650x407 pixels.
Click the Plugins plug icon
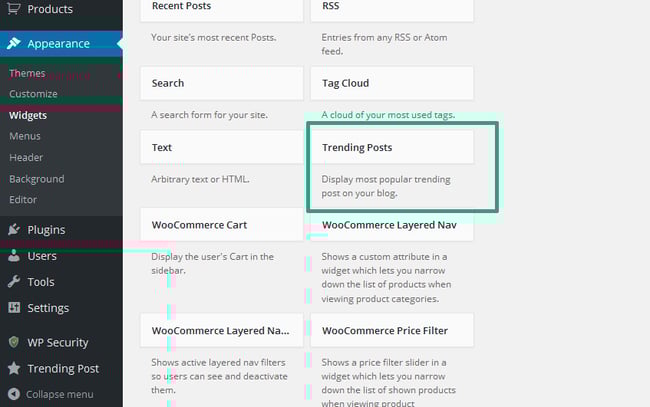(x=13, y=230)
